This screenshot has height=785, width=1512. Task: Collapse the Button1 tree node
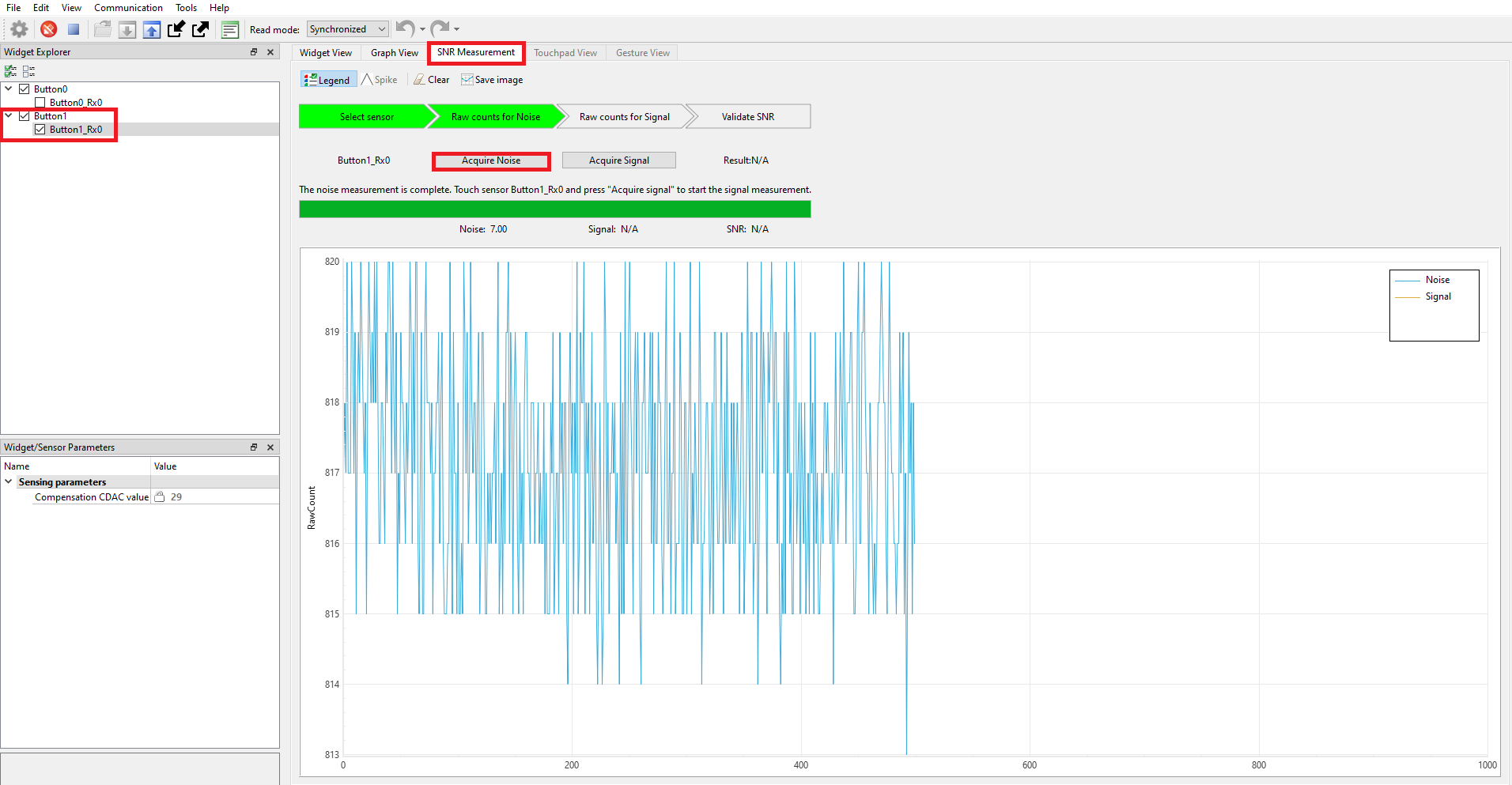[9, 116]
